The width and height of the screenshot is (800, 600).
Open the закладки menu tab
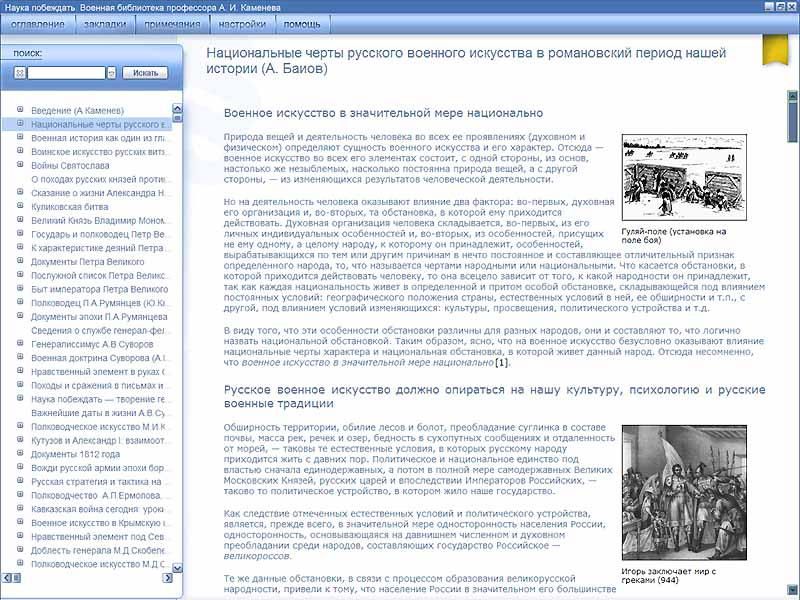tap(105, 23)
